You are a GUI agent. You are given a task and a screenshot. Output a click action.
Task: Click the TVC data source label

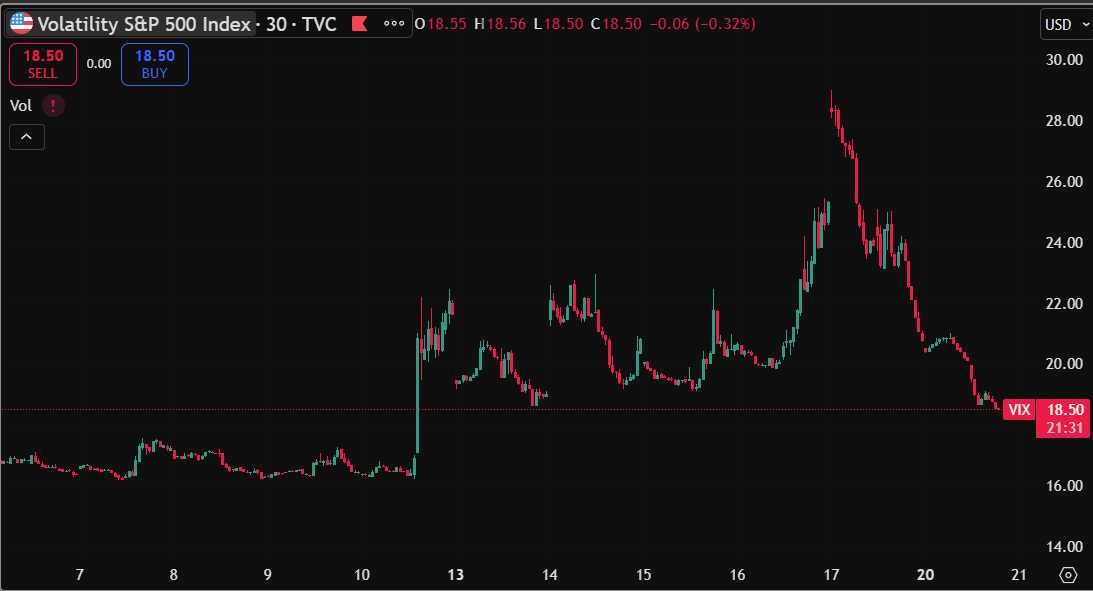319,24
